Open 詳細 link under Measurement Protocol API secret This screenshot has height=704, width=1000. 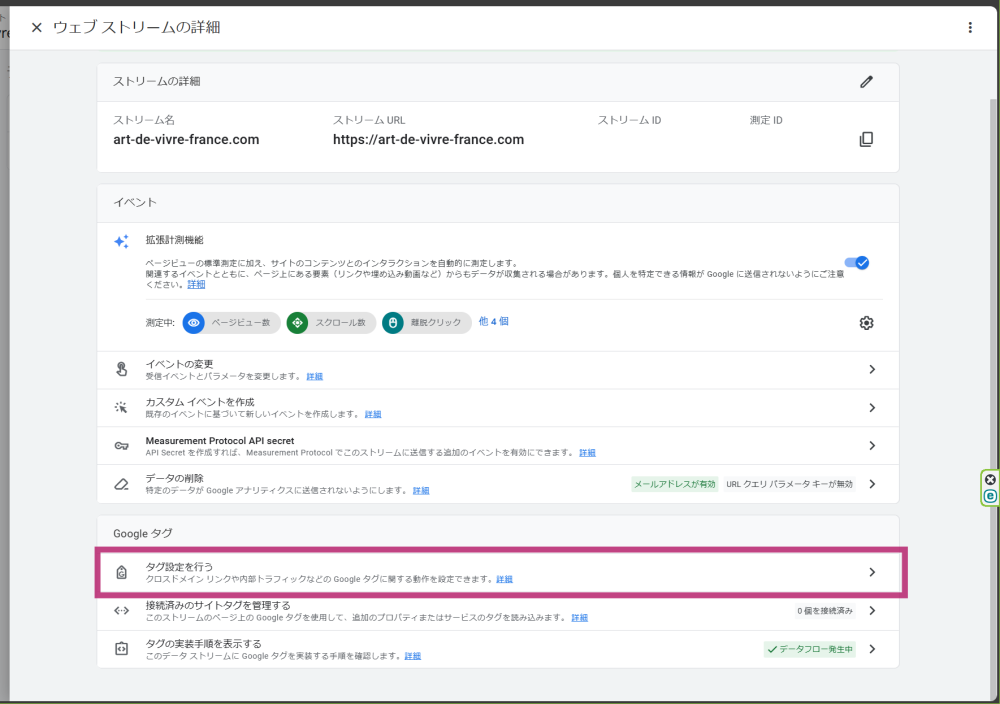(x=587, y=453)
